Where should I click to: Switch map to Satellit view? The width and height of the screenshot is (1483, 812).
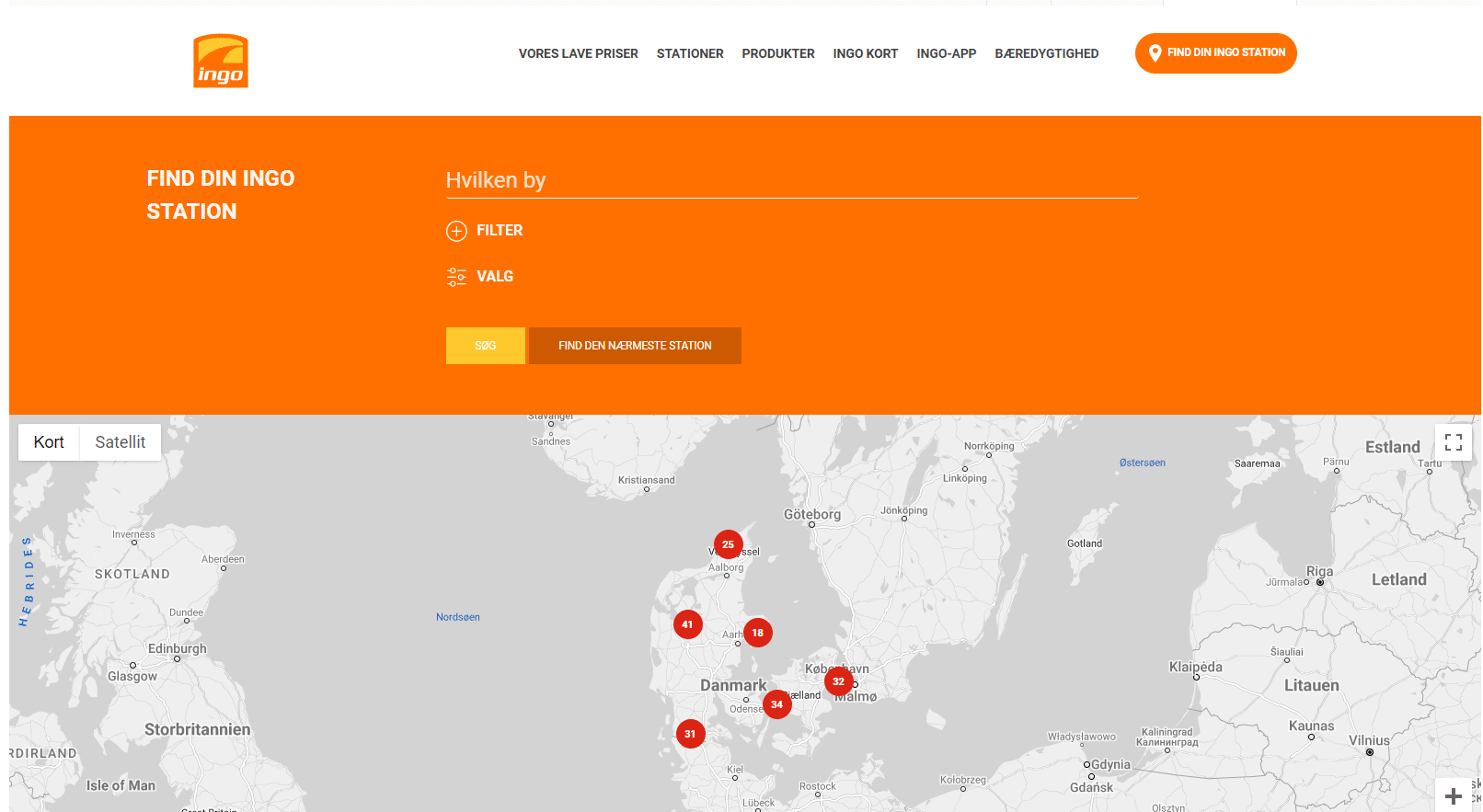121,442
